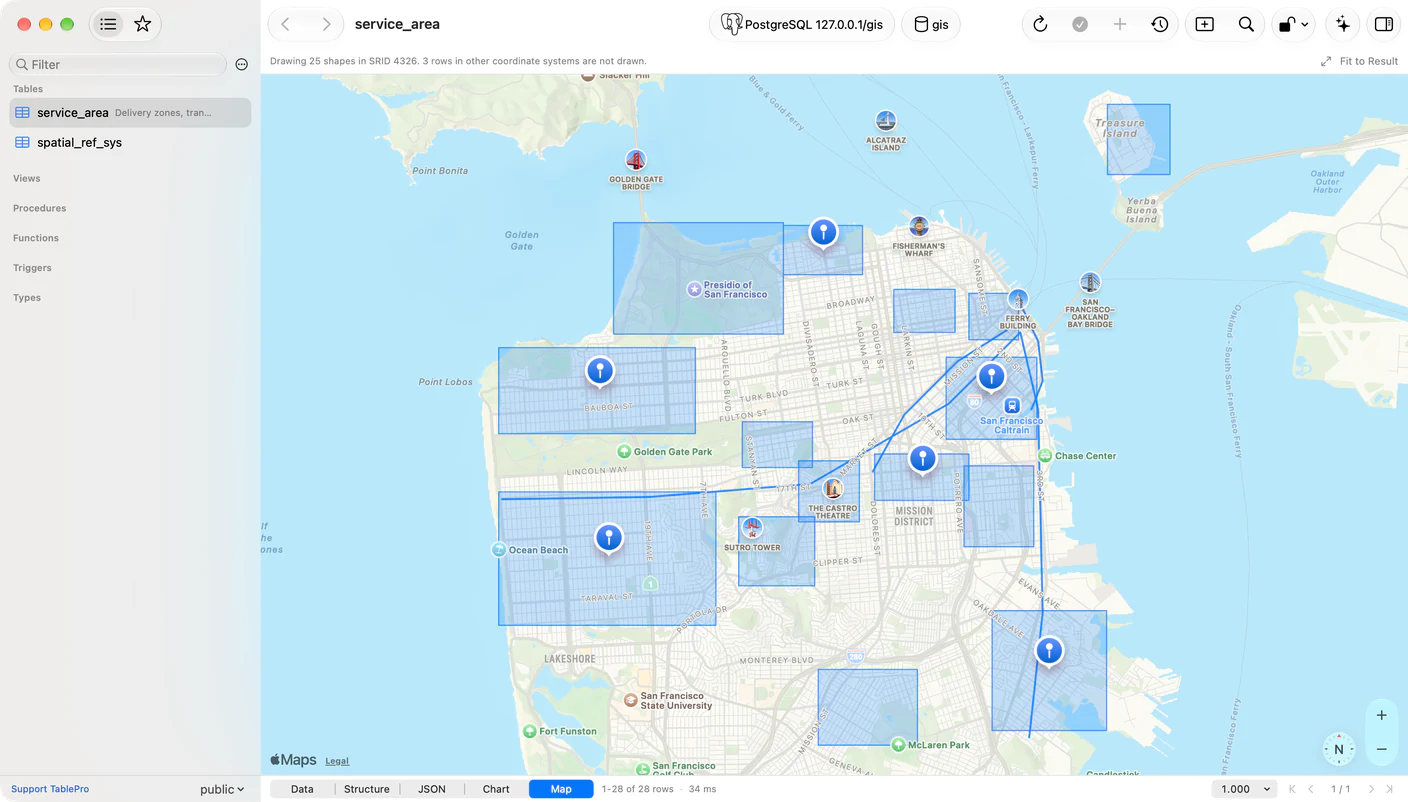Open the 1.000 row limit dropdown
Viewport: 1408px width, 802px height.
tap(1245, 789)
